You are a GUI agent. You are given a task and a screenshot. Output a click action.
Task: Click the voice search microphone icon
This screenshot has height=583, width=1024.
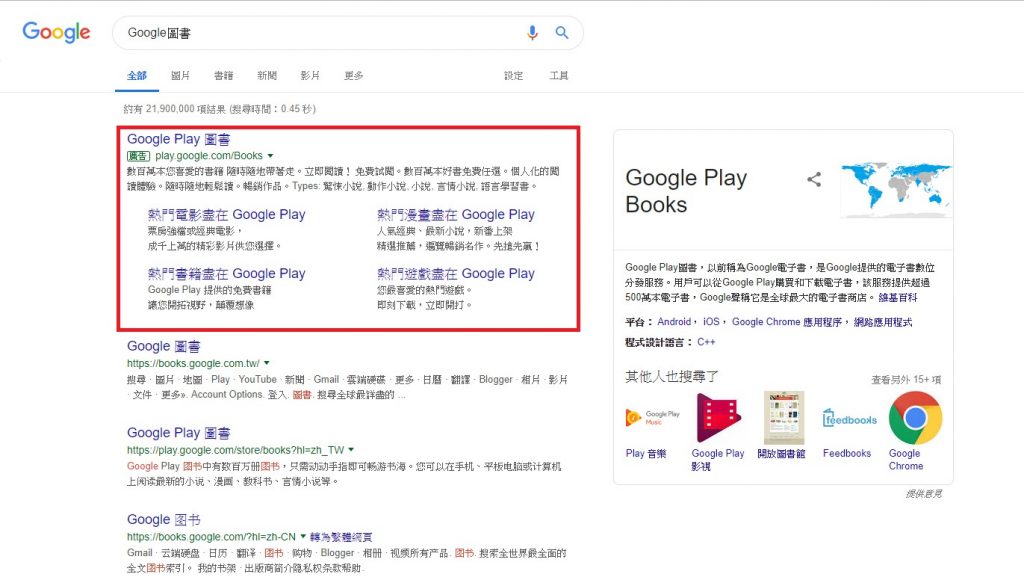[x=533, y=32]
